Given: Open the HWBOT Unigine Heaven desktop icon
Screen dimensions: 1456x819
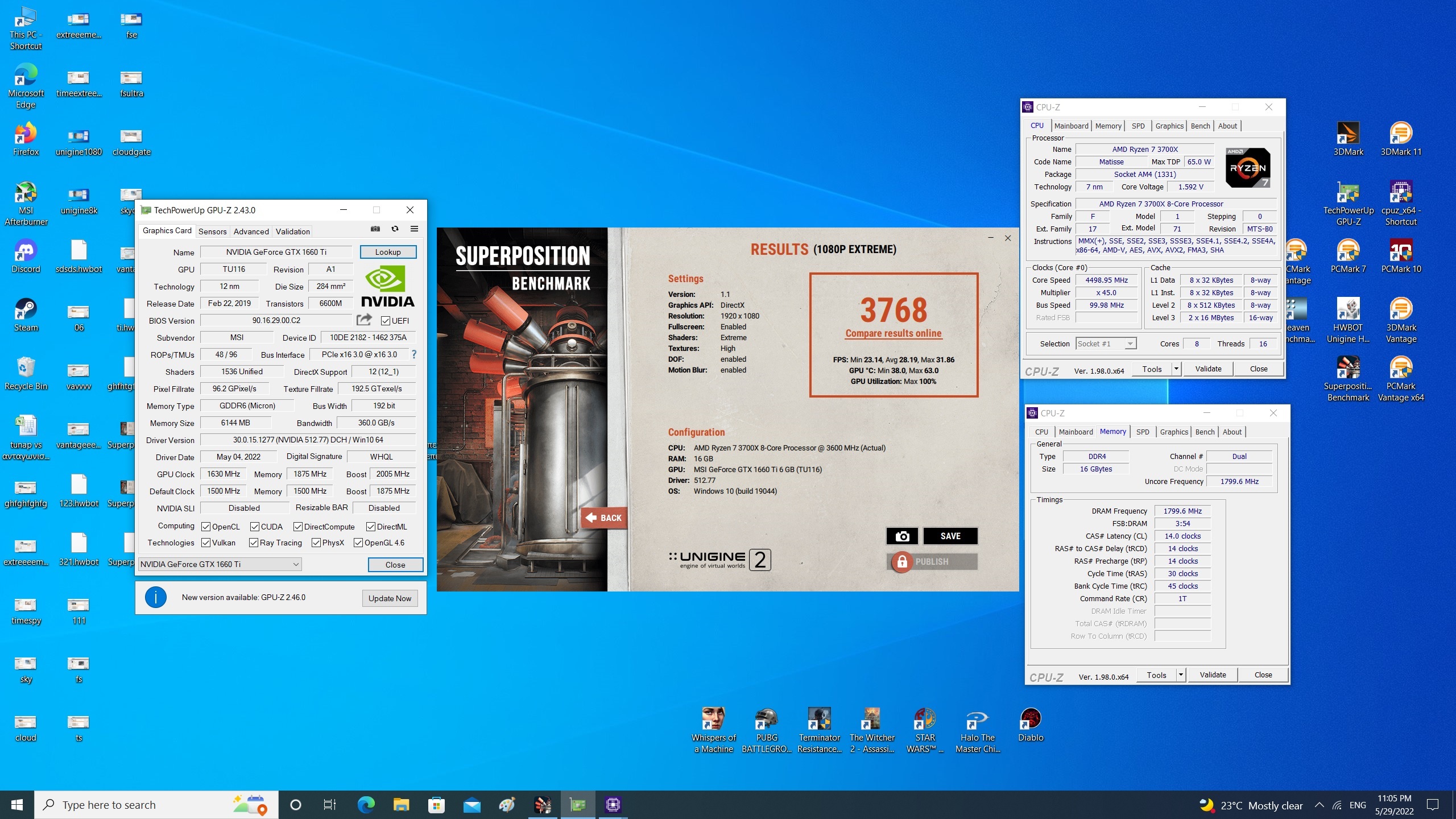Looking at the screenshot, I should 1348,321.
